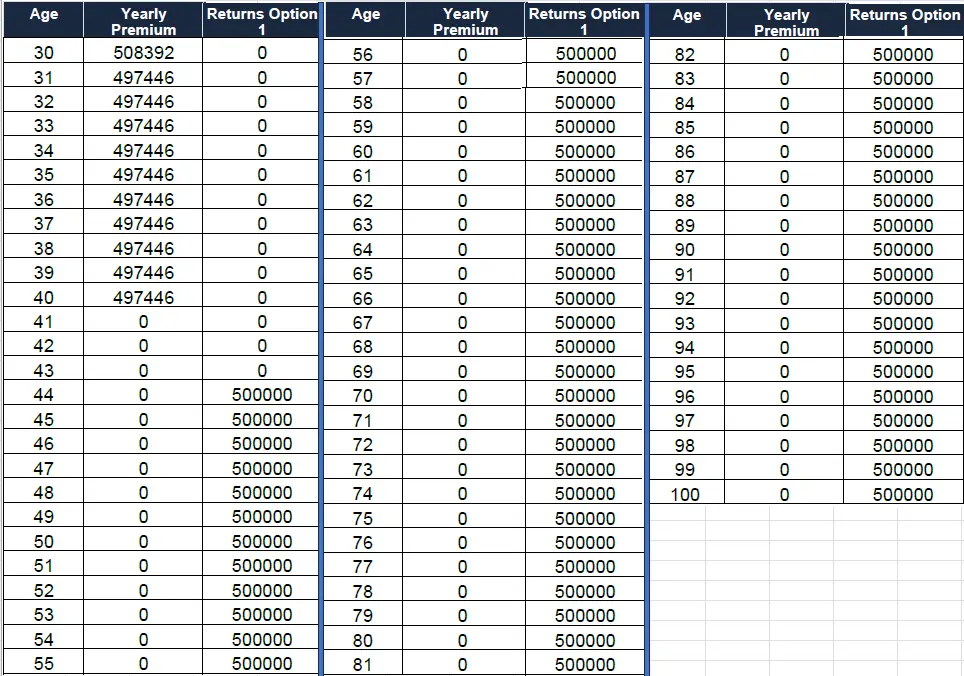This screenshot has width=964, height=676.
Task: Click the returns value for age 44
Action: tap(262, 395)
